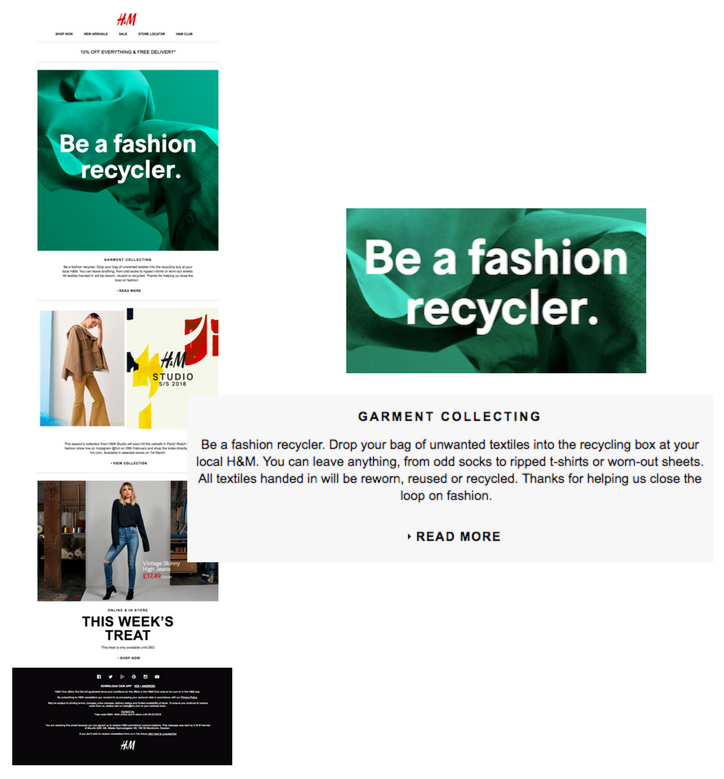Viewport: 724px width, 779px height.
Task: Click the white H&M logo in footer
Action: [128, 745]
